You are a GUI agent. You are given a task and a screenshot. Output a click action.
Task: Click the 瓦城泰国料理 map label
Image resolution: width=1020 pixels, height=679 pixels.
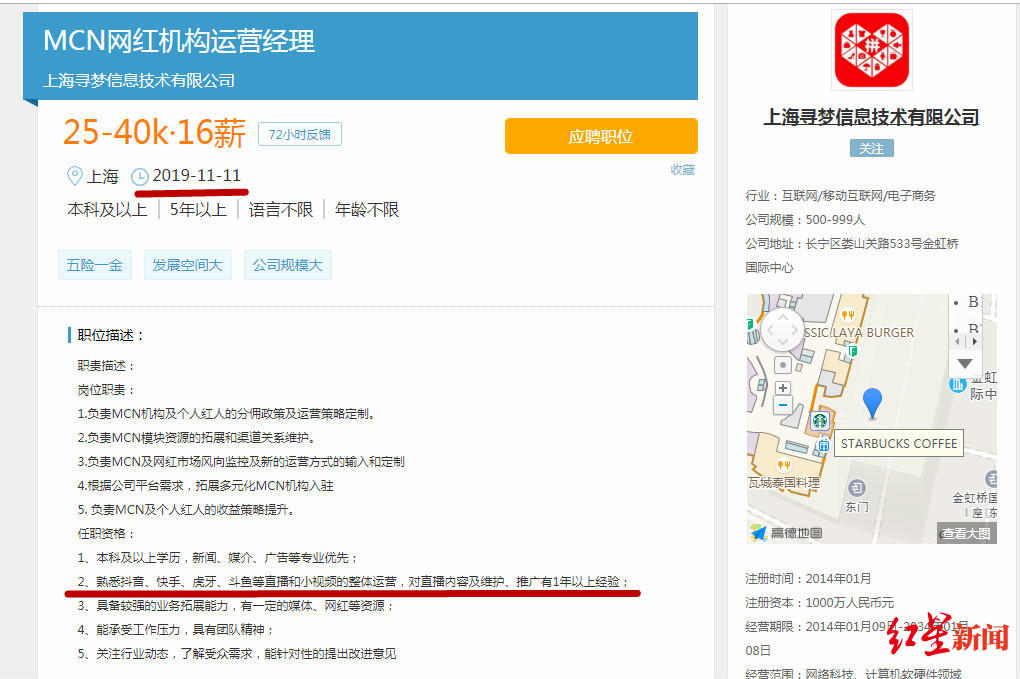784,483
